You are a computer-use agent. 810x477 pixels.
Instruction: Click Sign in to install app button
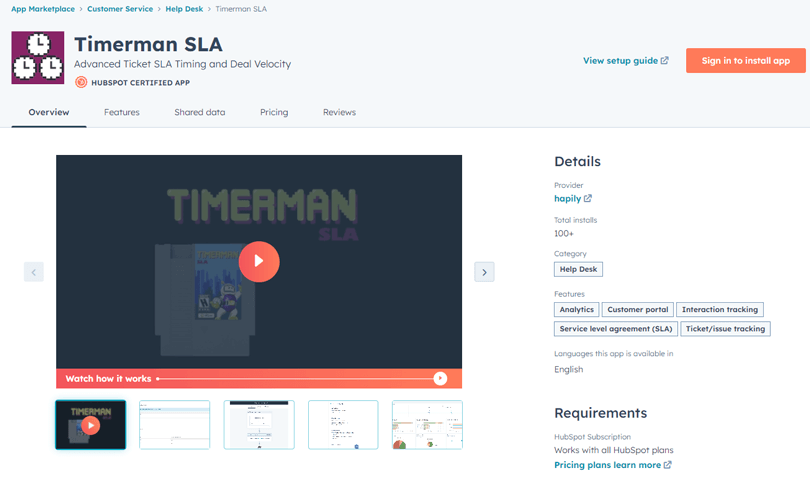tap(745, 60)
